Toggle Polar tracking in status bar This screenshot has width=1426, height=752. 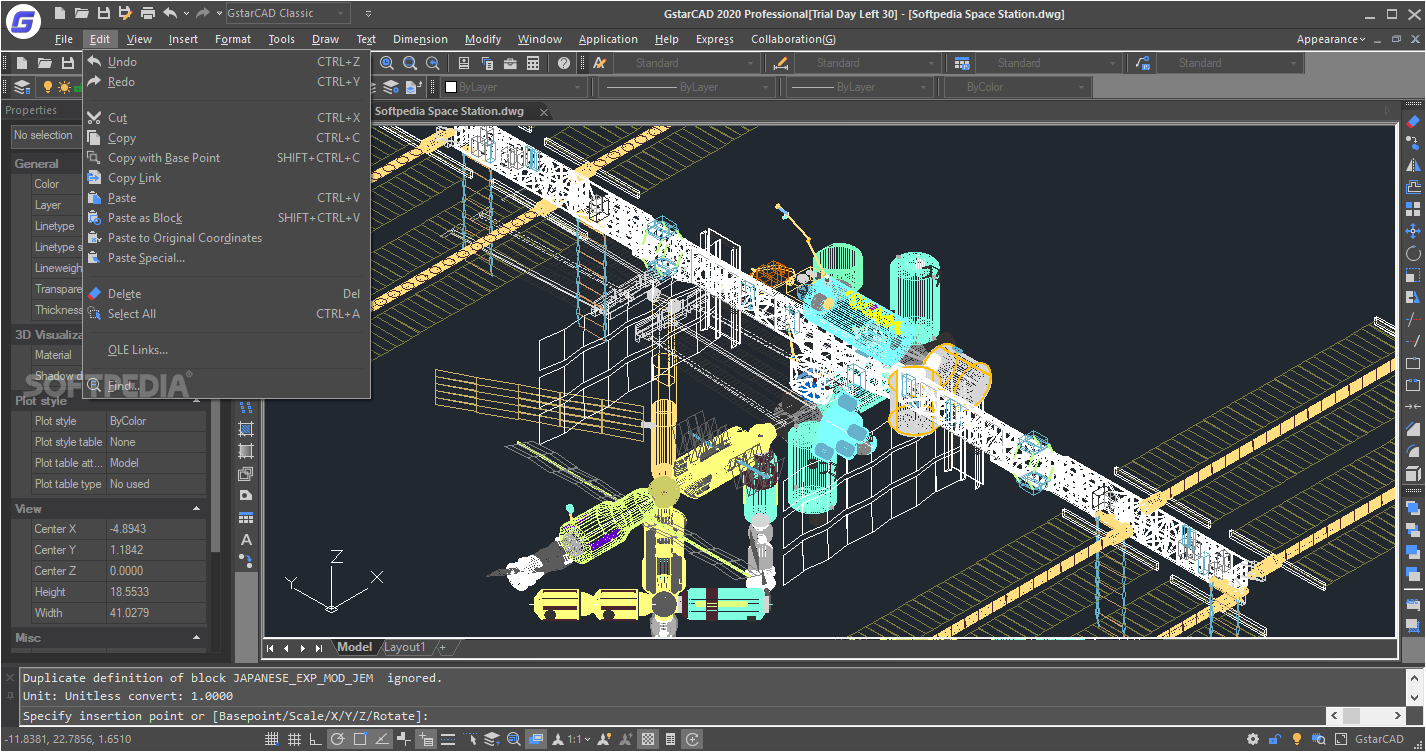pyautogui.click(x=338, y=740)
